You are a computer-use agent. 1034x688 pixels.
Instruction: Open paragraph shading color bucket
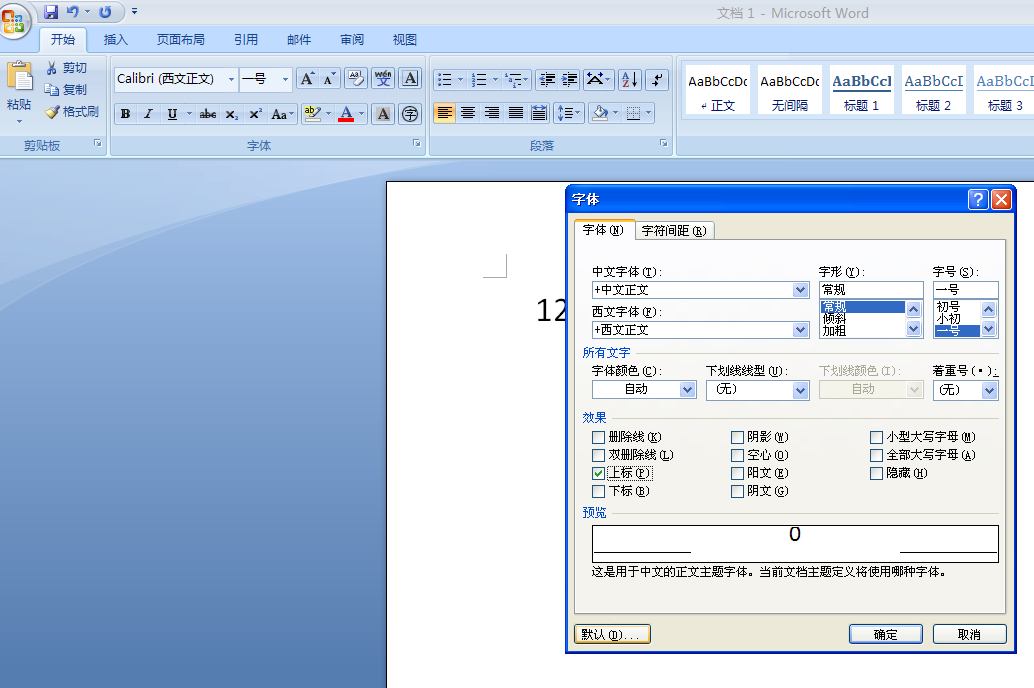(x=600, y=113)
